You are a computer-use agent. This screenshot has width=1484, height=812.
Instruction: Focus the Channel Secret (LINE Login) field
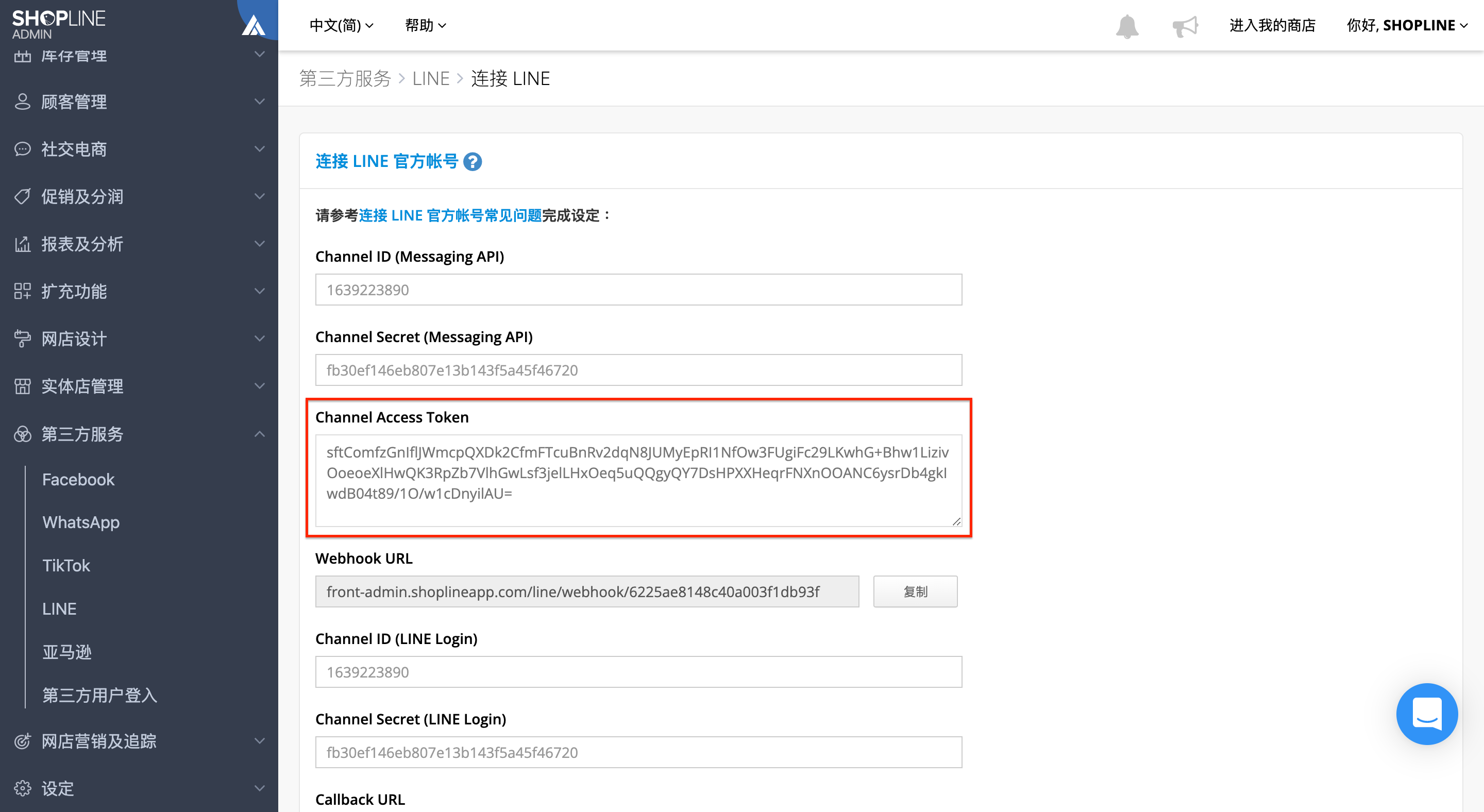point(639,753)
